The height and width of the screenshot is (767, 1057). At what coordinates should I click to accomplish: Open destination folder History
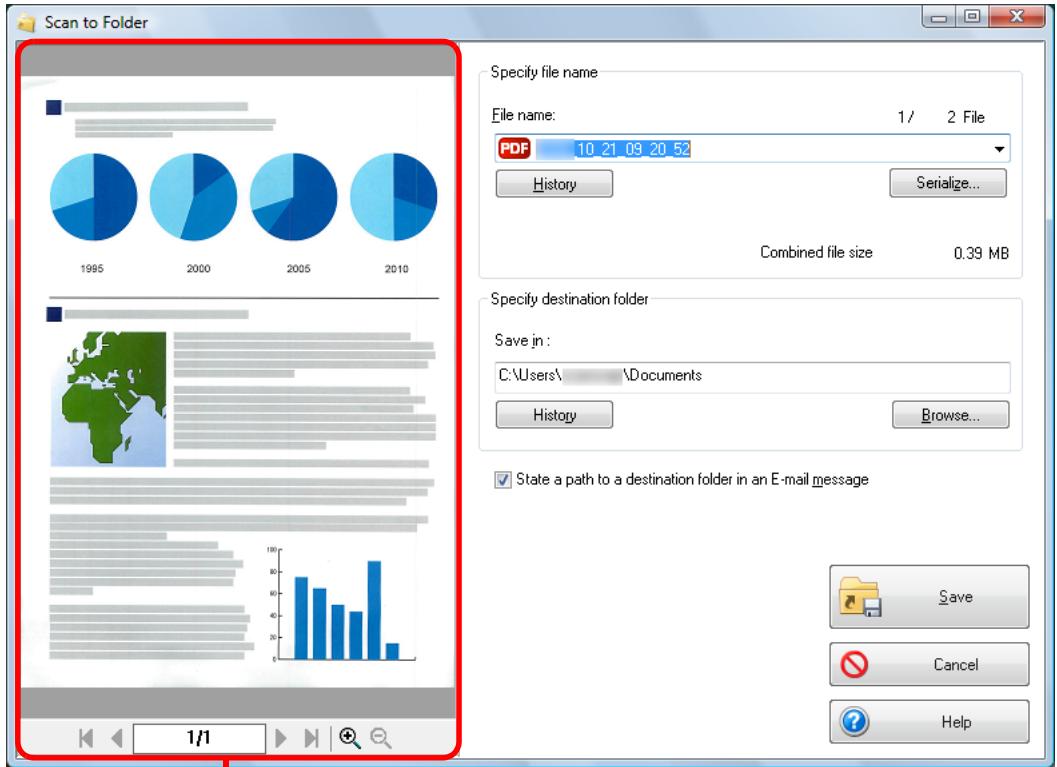(x=554, y=415)
